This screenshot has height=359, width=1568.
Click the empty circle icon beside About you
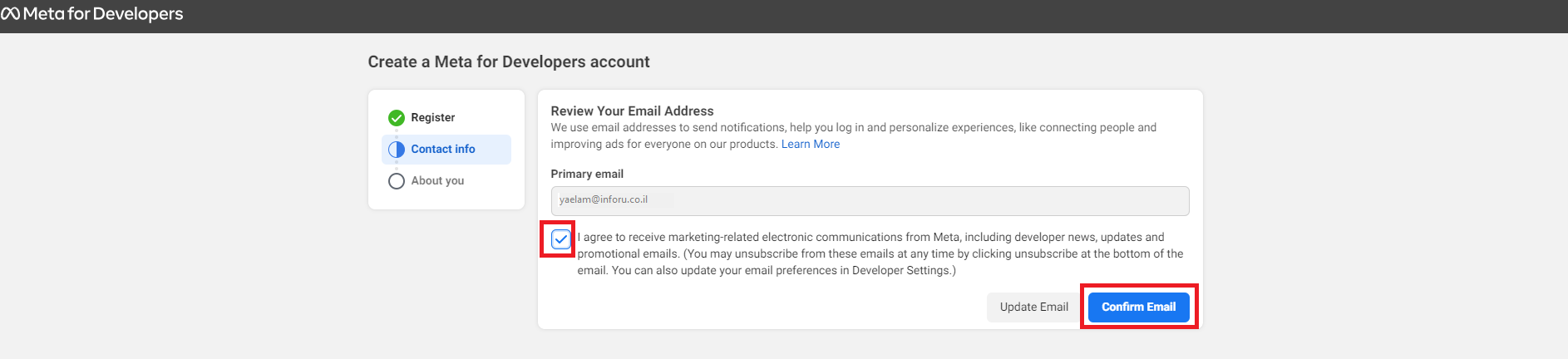pyautogui.click(x=397, y=181)
